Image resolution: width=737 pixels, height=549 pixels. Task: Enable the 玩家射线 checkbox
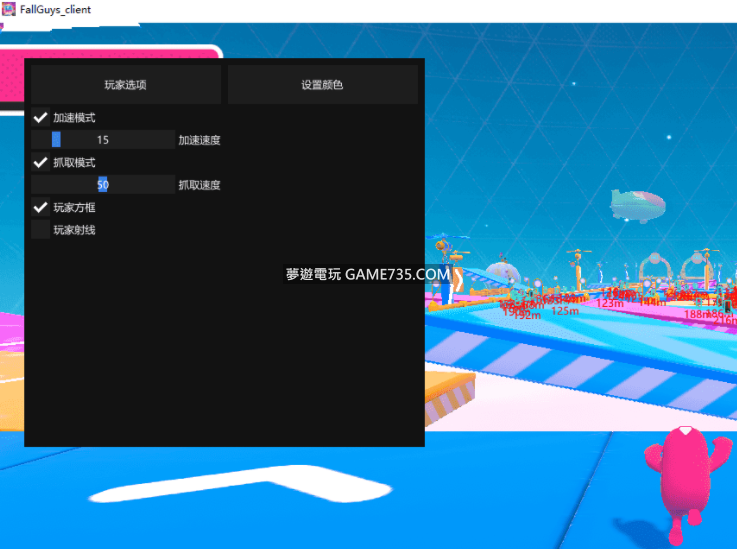click(x=40, y=230)
